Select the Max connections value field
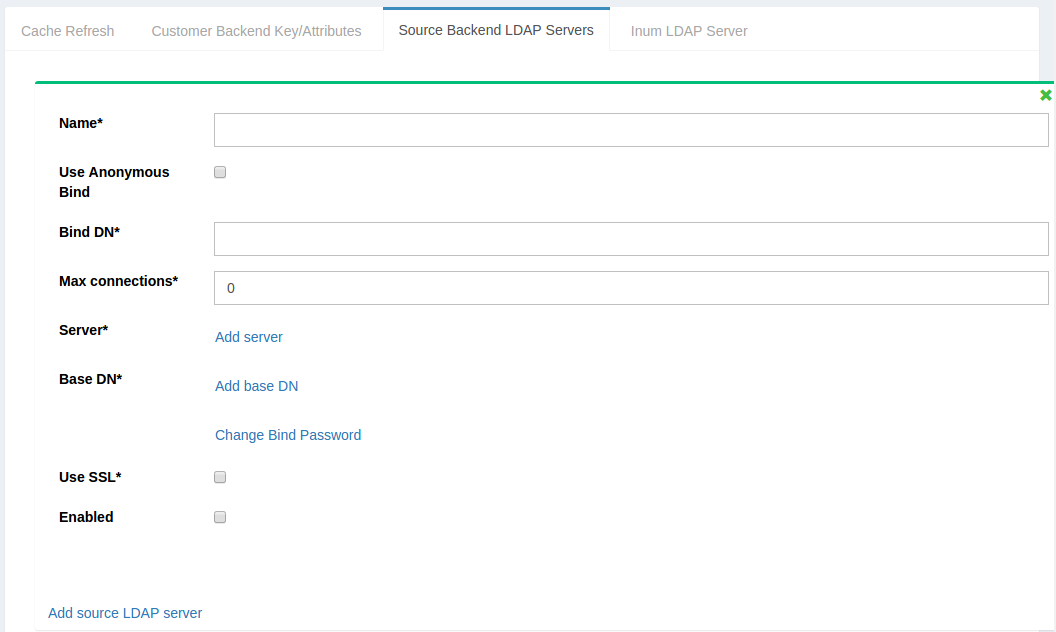 click(631, 288)
